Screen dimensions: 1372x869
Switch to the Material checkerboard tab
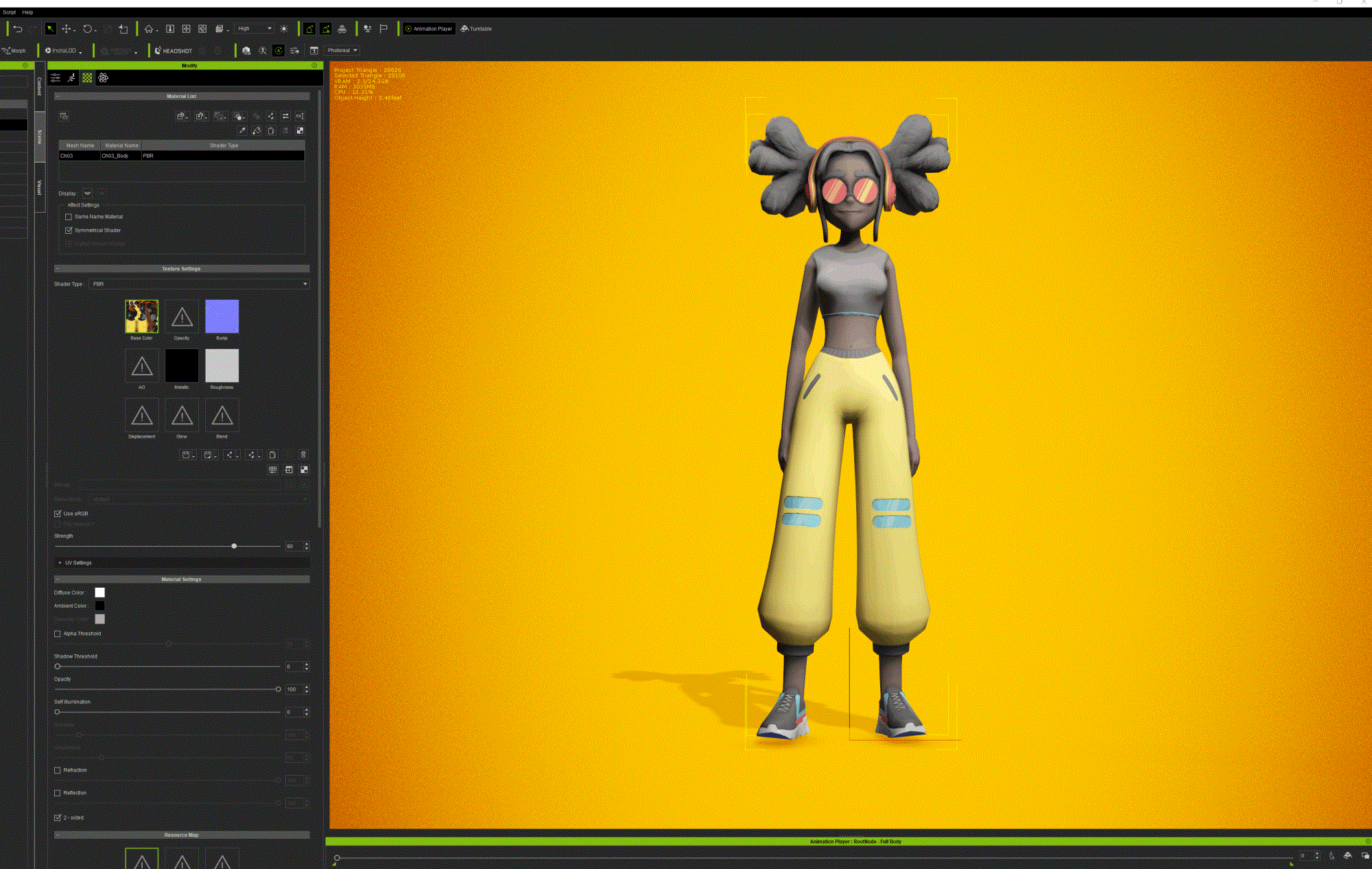tap(87, 78)
